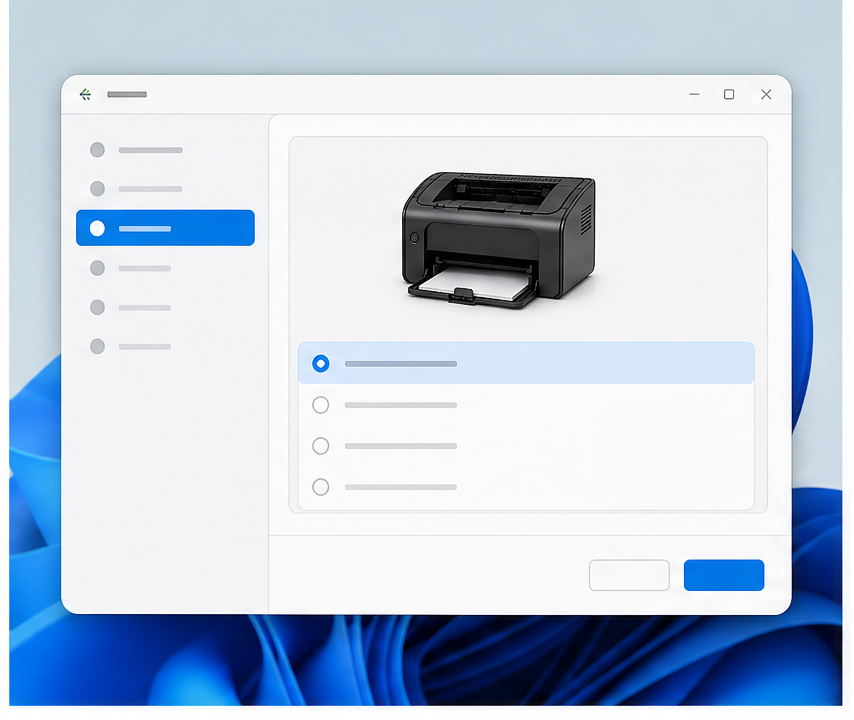Open the second sidebar item
This screenshot has width=854, height=720.
(136, 189)
